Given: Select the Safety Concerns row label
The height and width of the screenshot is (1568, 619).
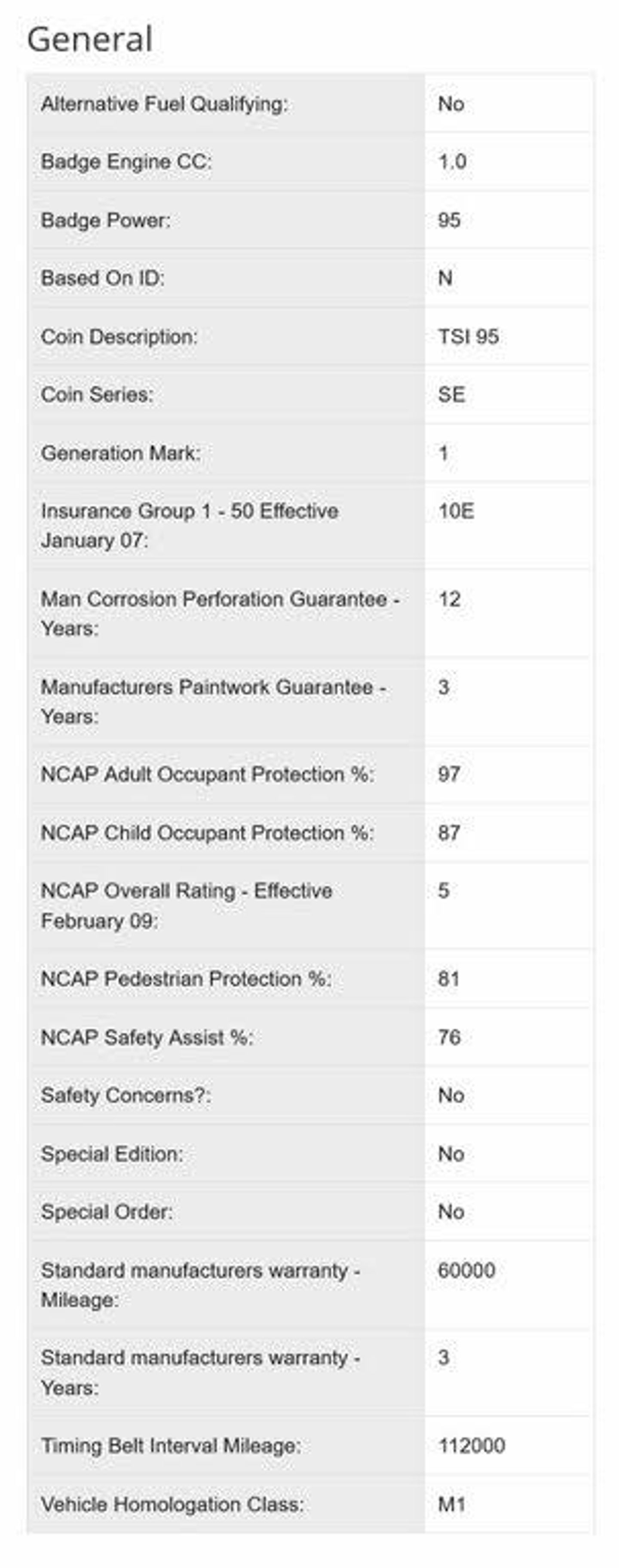Looking at the screenshot, I should tap(126, 1095).
